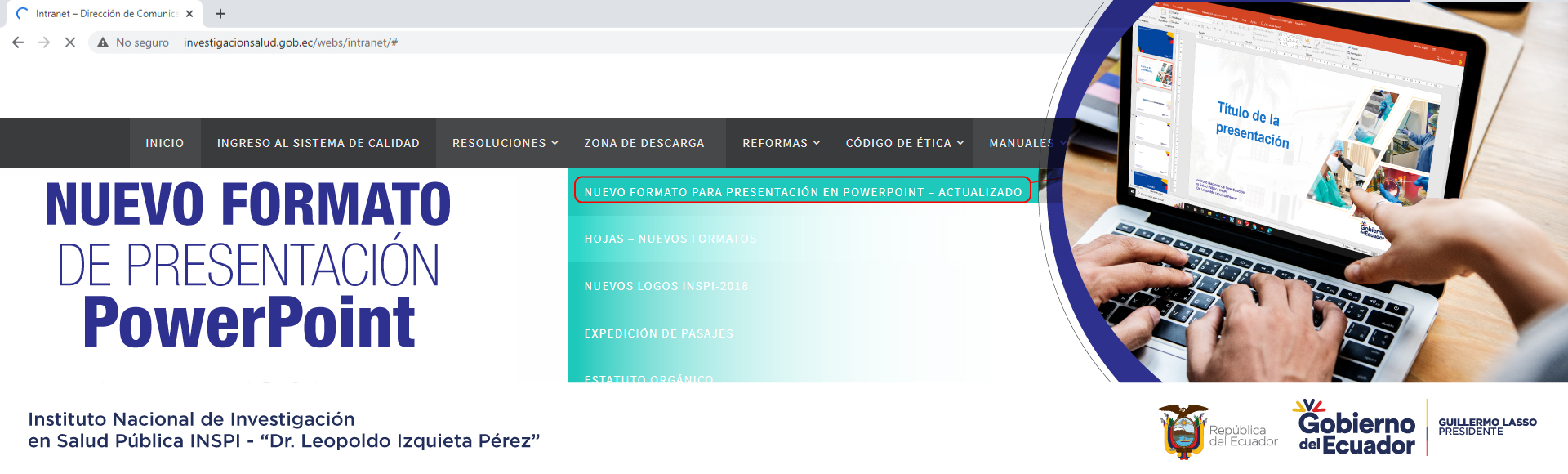Close the Intranet browser tab

tap(189, 14)
